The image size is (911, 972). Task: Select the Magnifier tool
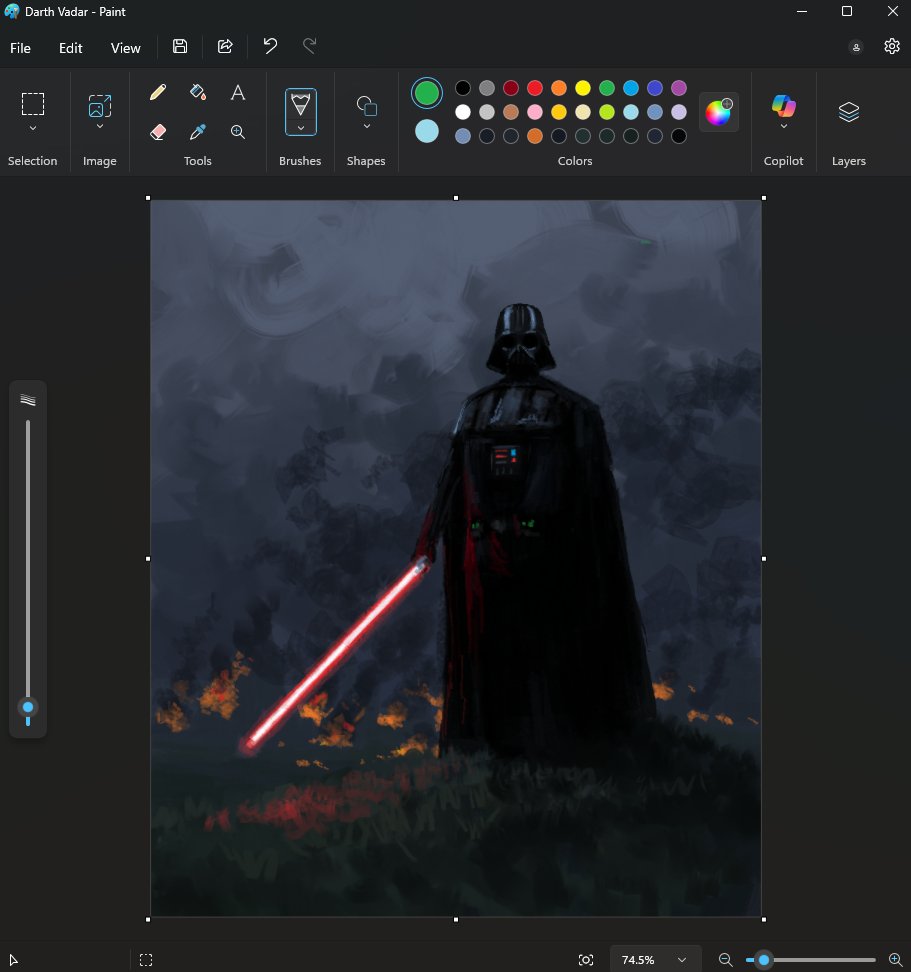click(x=237, y=131)
